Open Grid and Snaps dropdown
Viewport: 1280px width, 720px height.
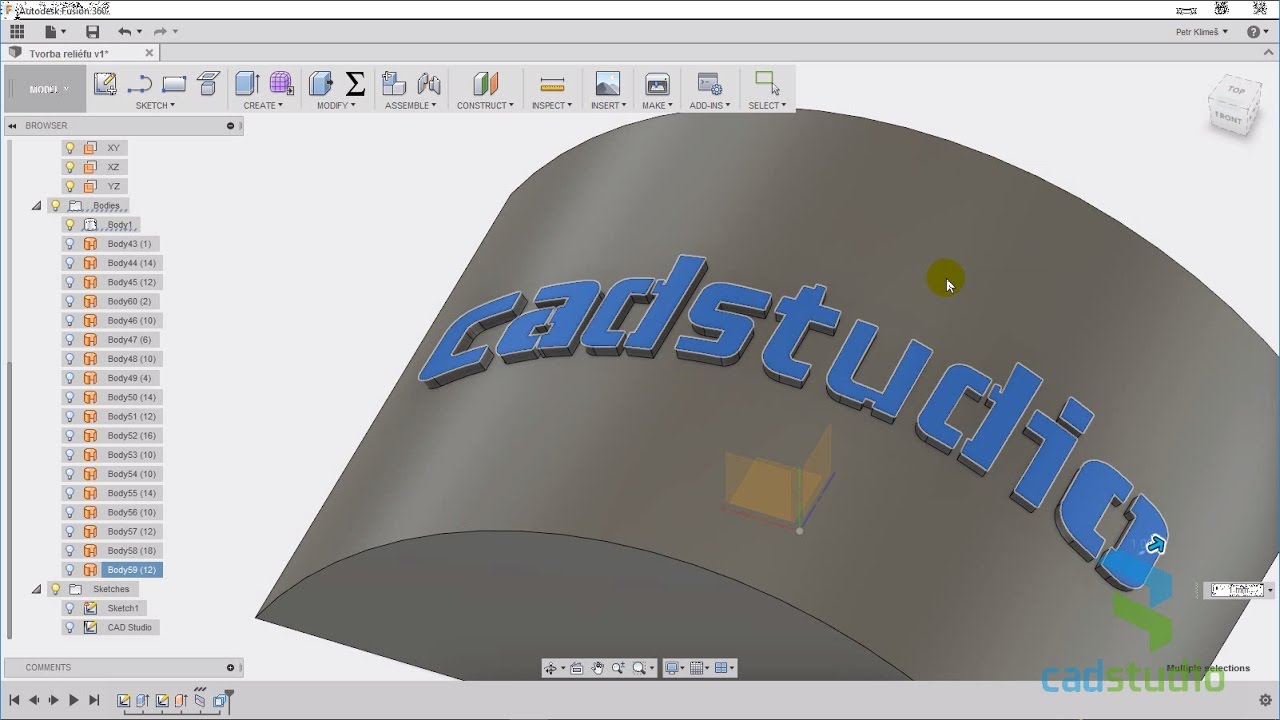pyautogui.click(x=700, y=668)
